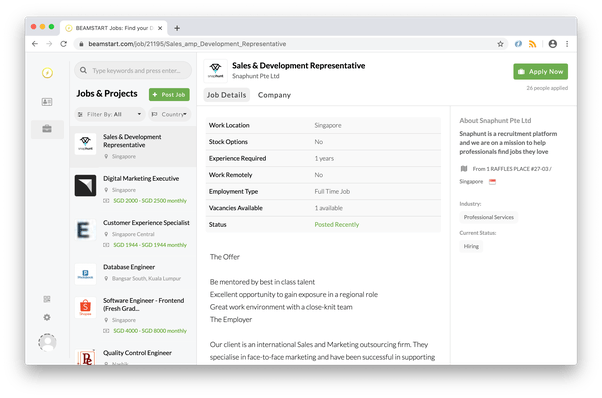Viewport: 602px width, 398px height.
Task: Open the grid apps icon in sidebar
Action: 47,299
